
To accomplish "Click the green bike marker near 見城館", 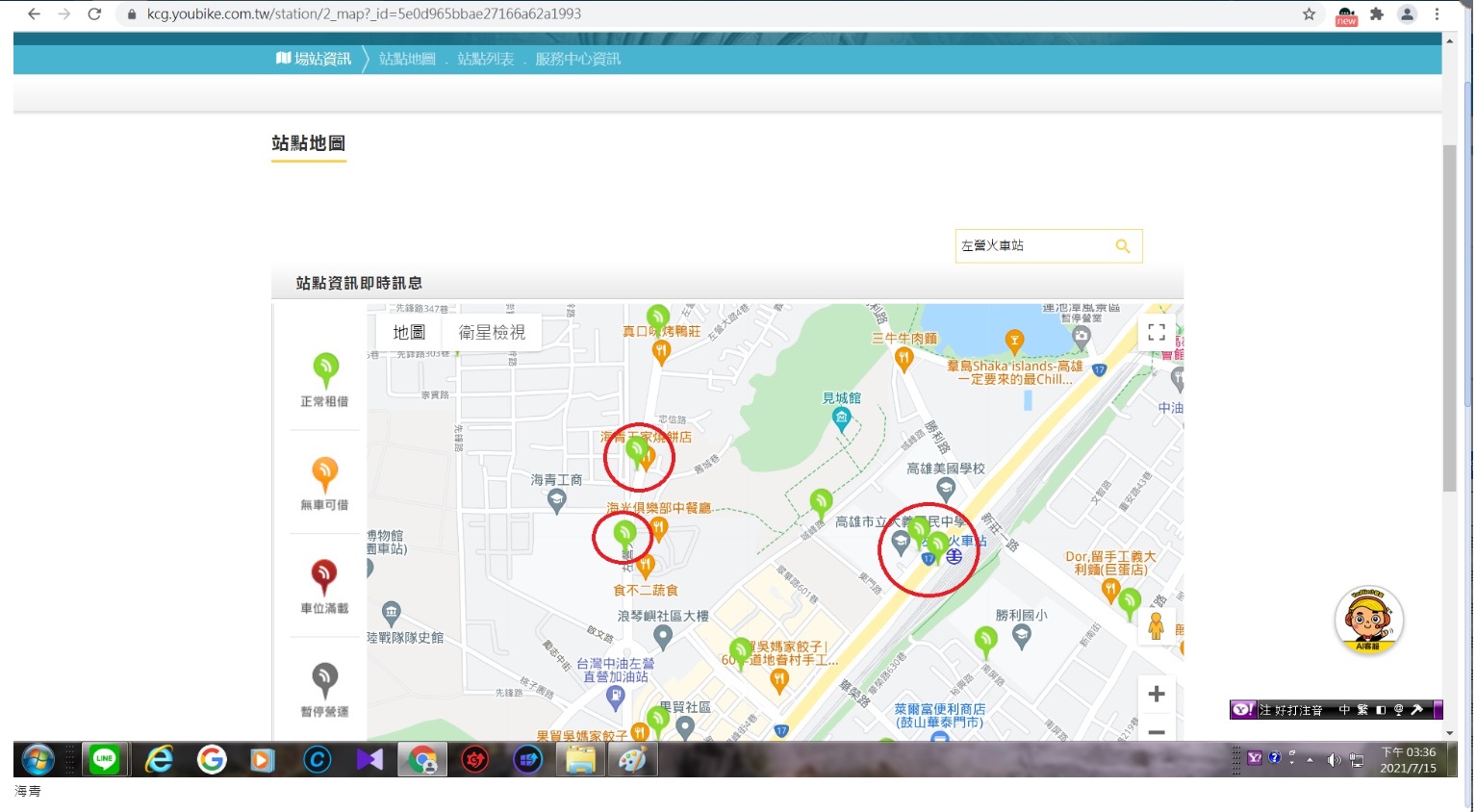I will (821, 501).
